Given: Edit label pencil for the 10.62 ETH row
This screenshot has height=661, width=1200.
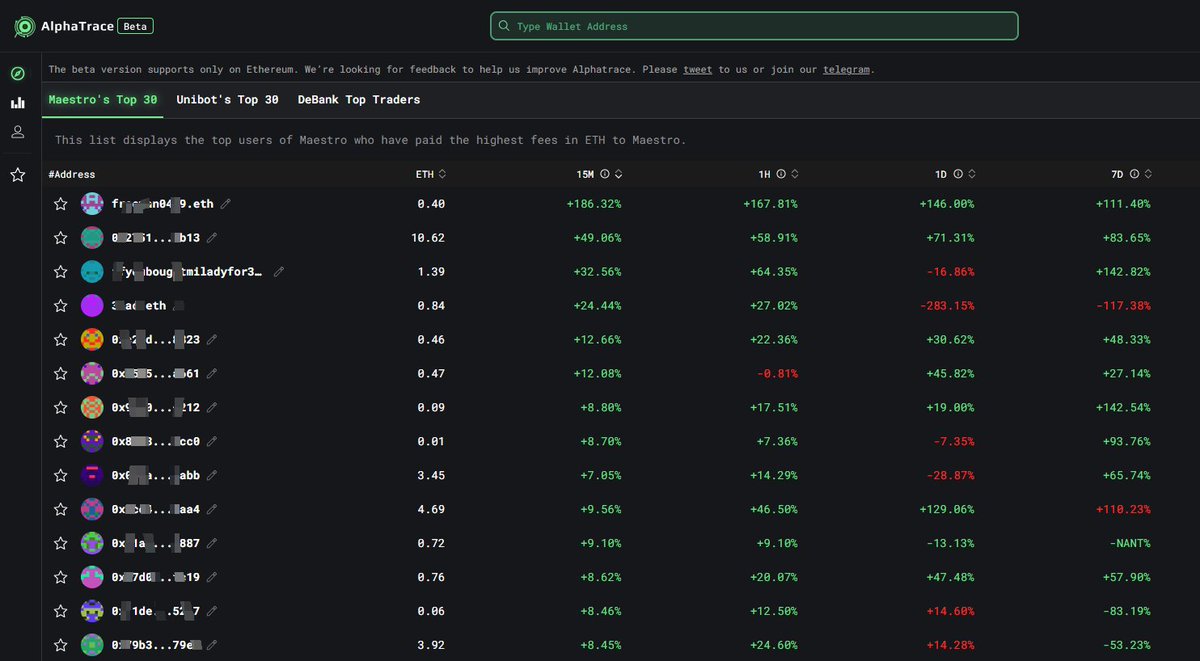Looking at the screenshot, I should pos(212,238).
